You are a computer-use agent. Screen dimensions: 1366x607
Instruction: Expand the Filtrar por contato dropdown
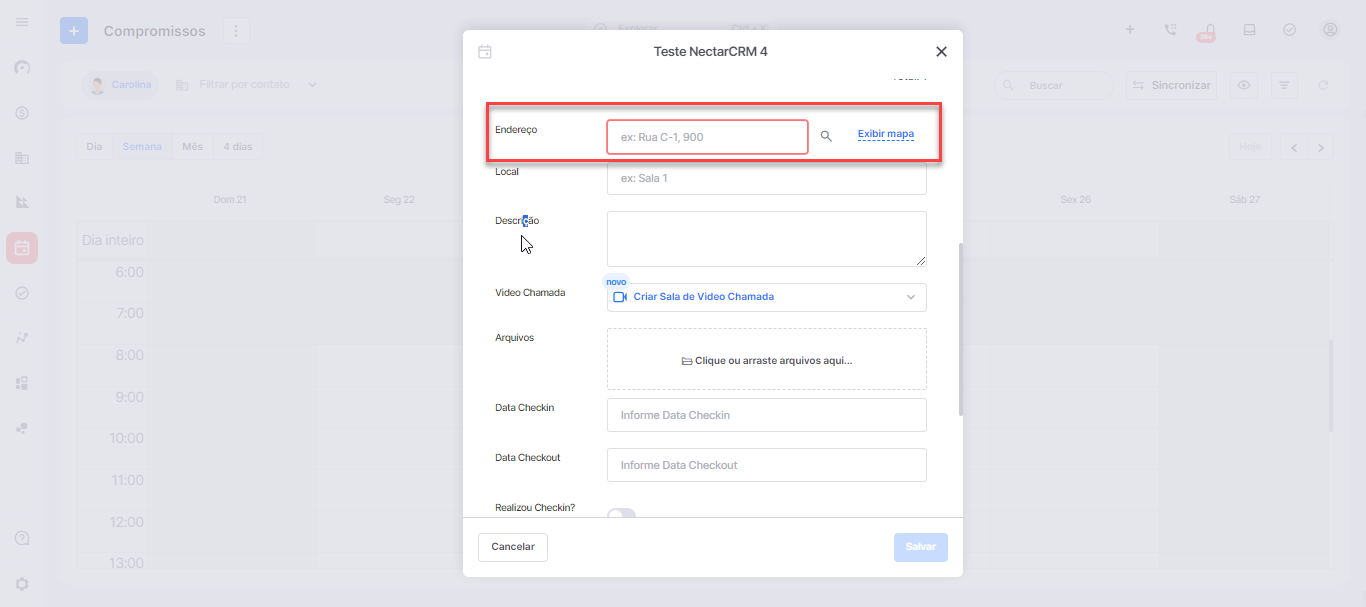pyautogui.click(x=312, y=85)
